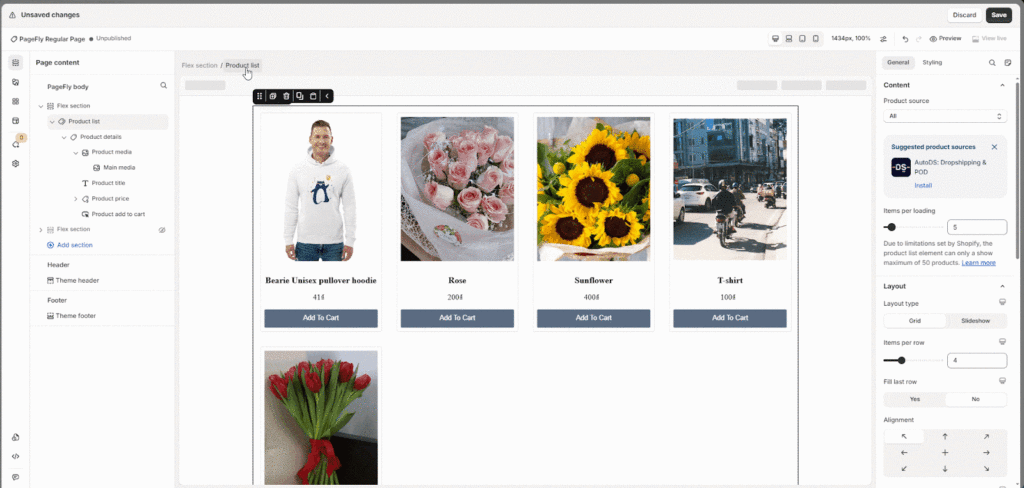Screen dimensions: 1024x488
Task: Switch to the mobile device view icon
Action: tap(816, 39)
